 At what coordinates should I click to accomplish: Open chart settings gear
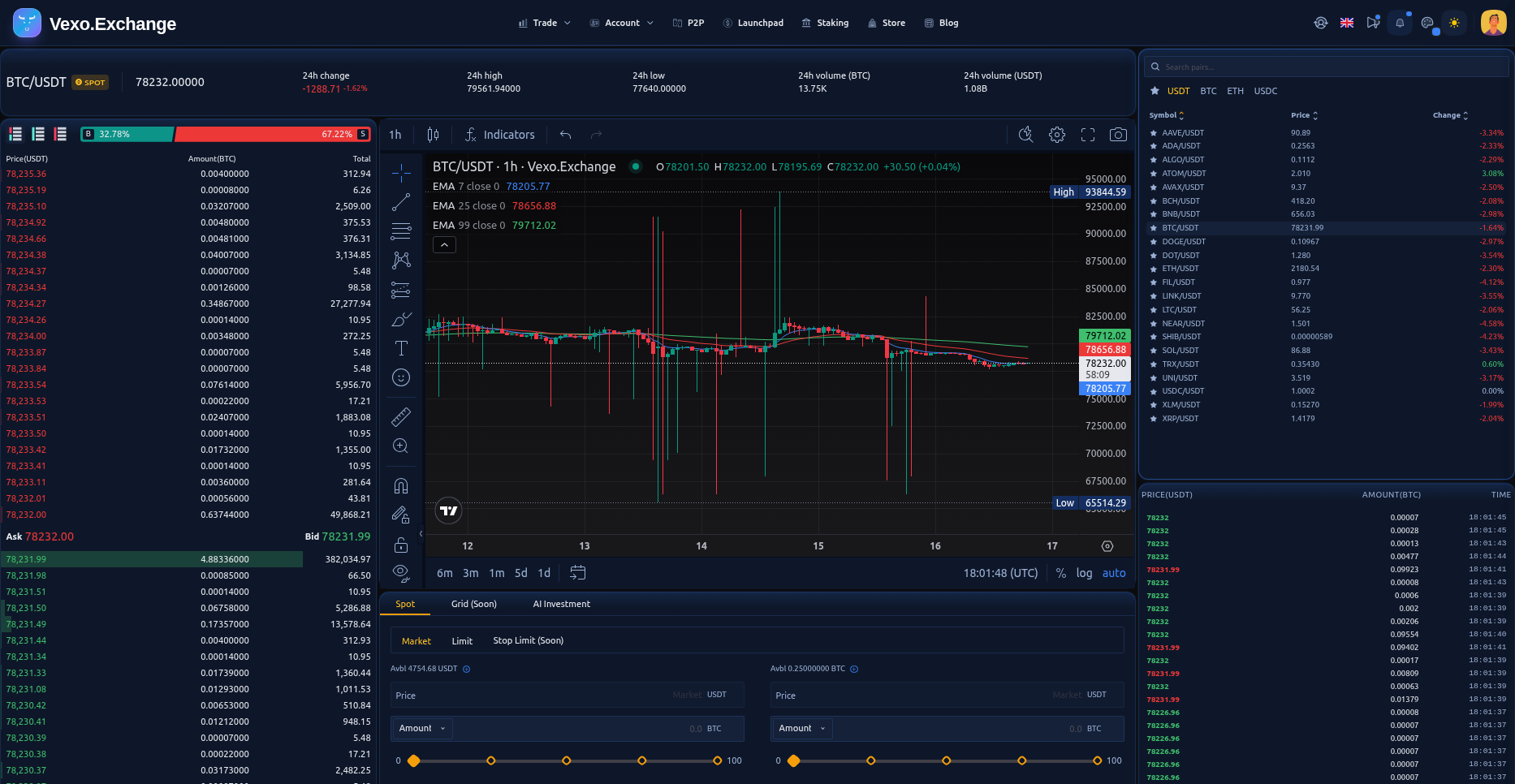click(1057, 135)
